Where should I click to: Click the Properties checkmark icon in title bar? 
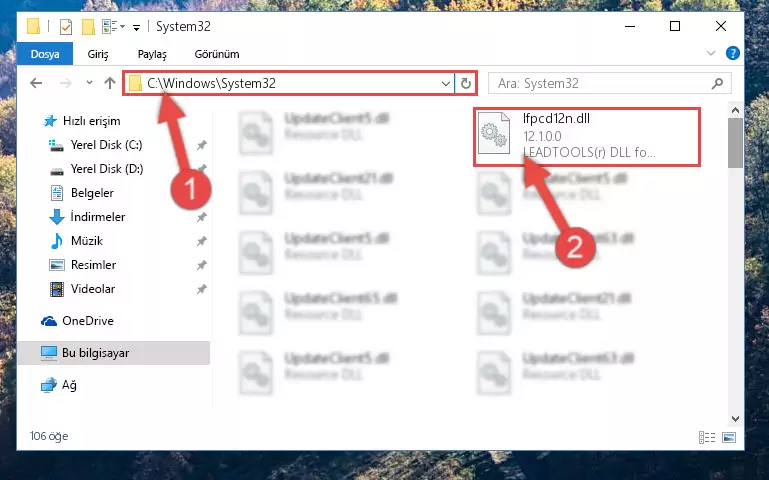66,27
